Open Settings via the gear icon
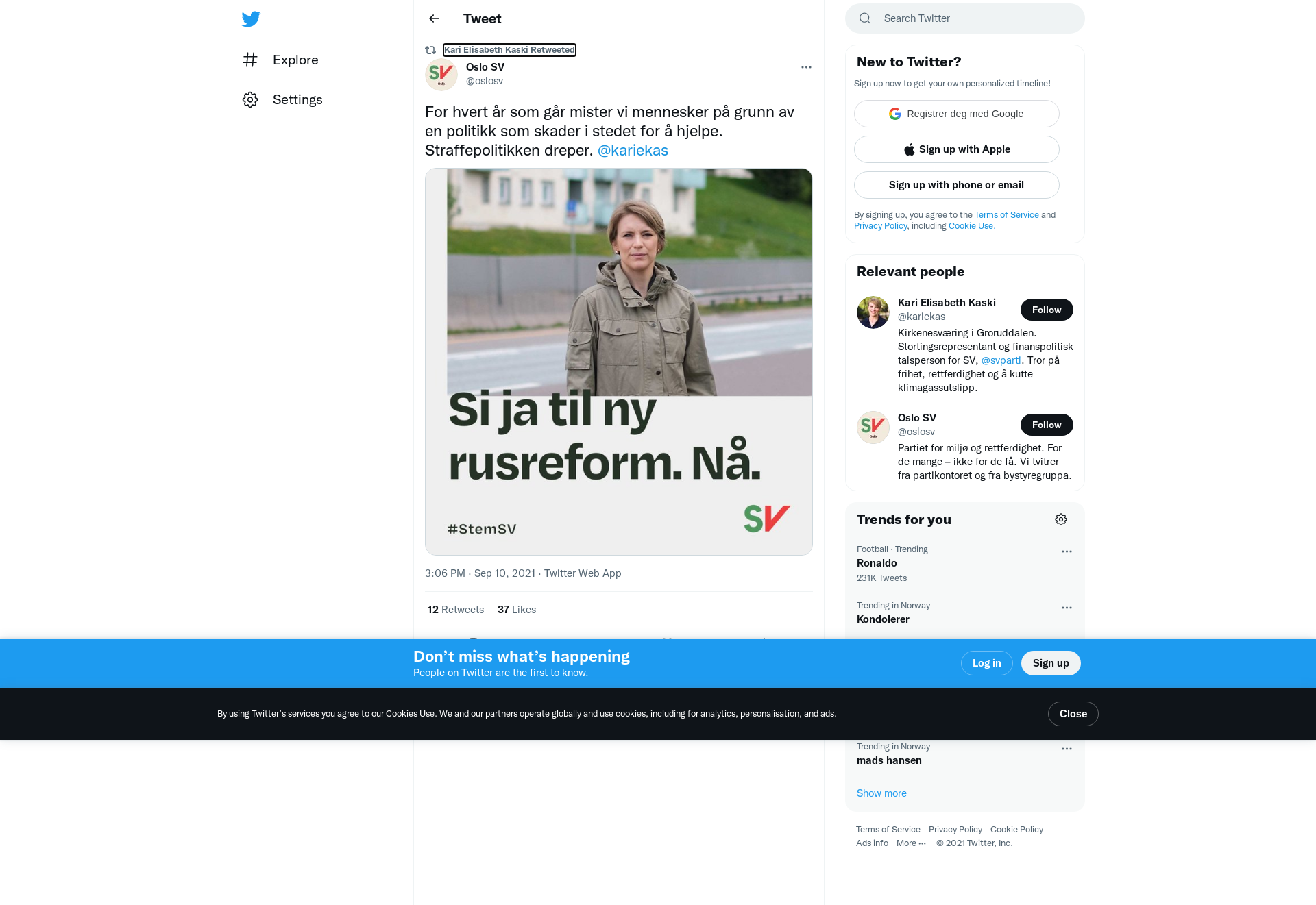This screenshot has height=905, width=1316. 250,99
